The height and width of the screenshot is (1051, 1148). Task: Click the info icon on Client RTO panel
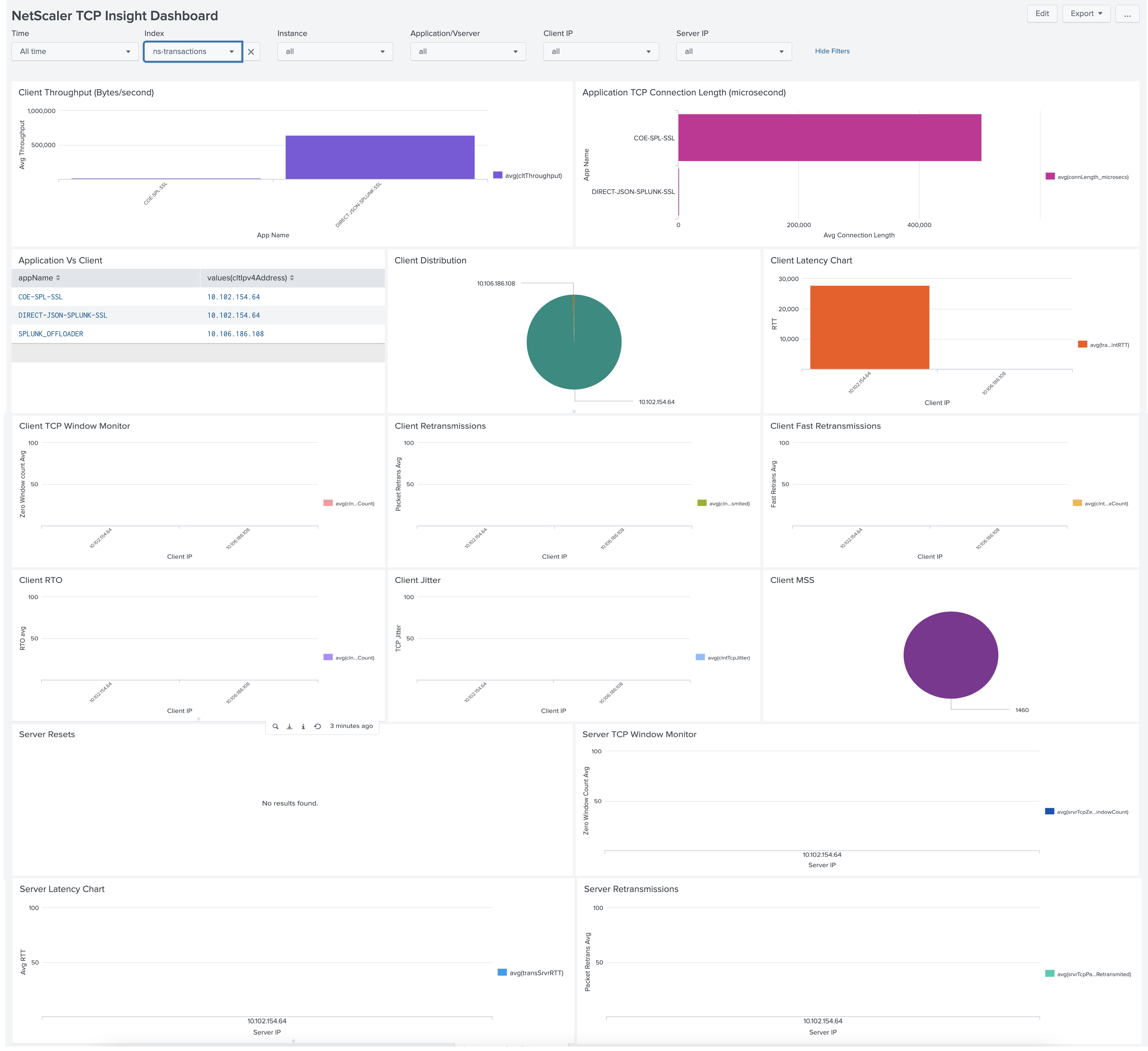pyautogui.click(x=304, y=726)
